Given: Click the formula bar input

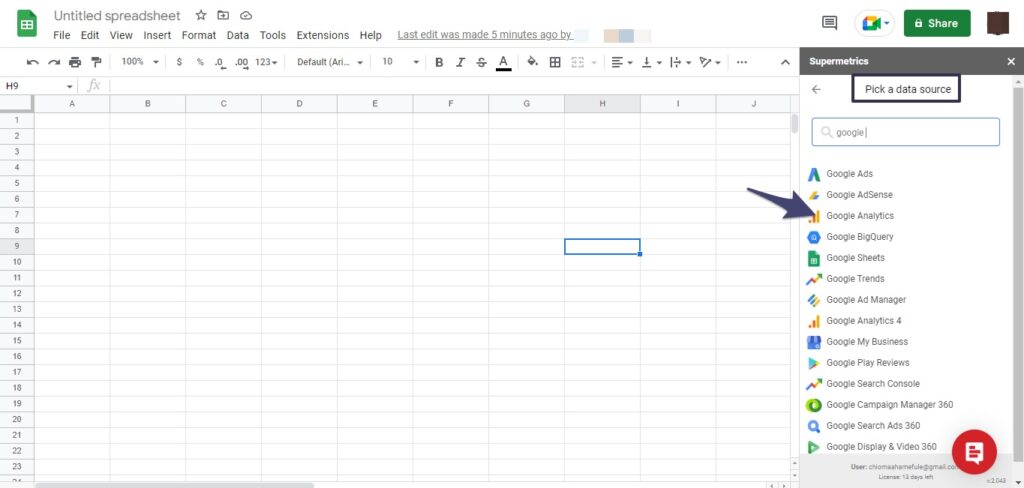Looking at the screenshot, I should pos(451,86).
